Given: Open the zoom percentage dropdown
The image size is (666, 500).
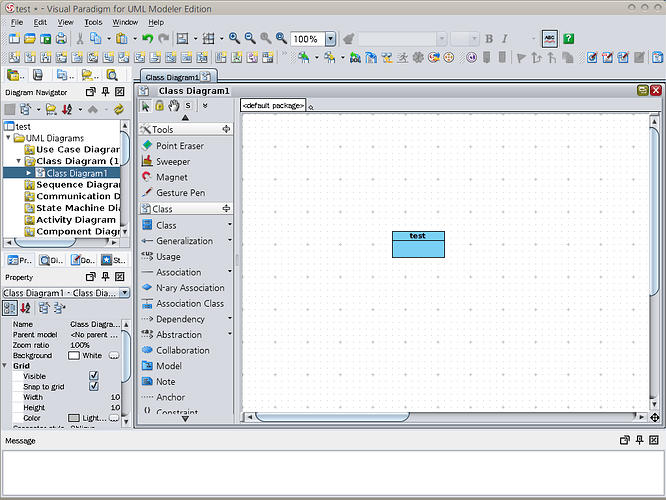Looking at the screenshot, I should point(330,39).
